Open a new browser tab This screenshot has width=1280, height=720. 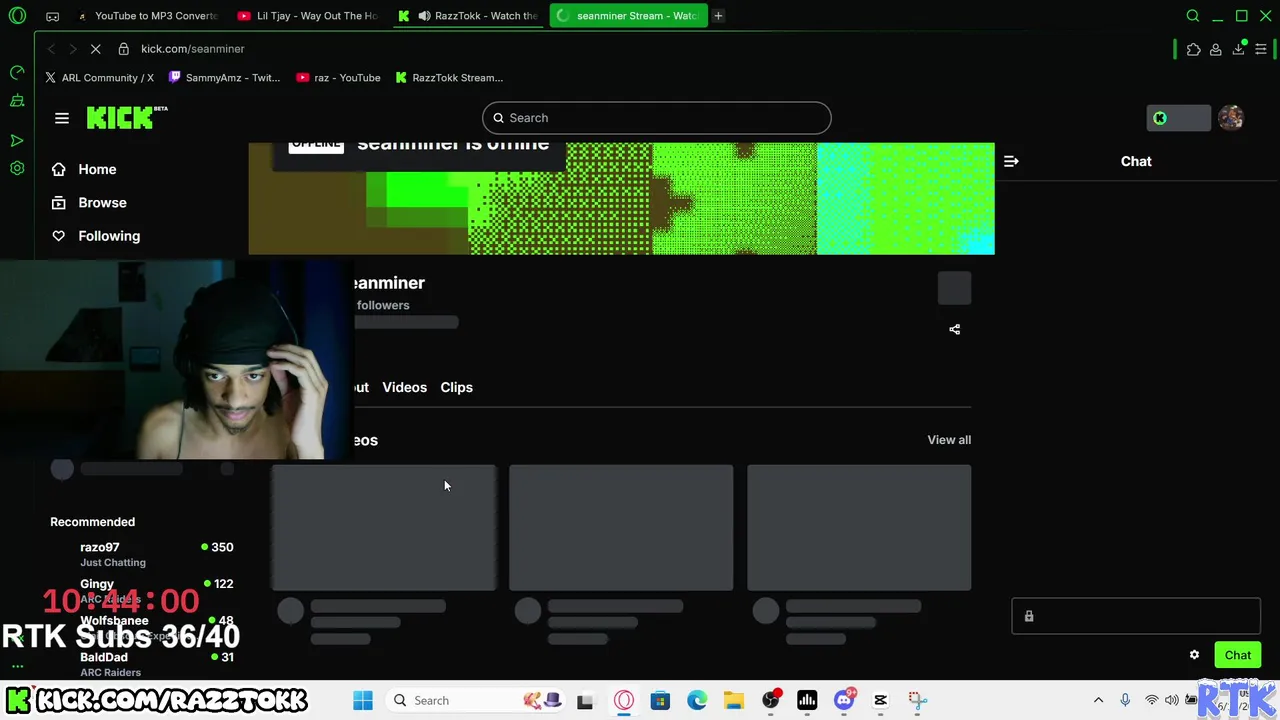point(718,16)
